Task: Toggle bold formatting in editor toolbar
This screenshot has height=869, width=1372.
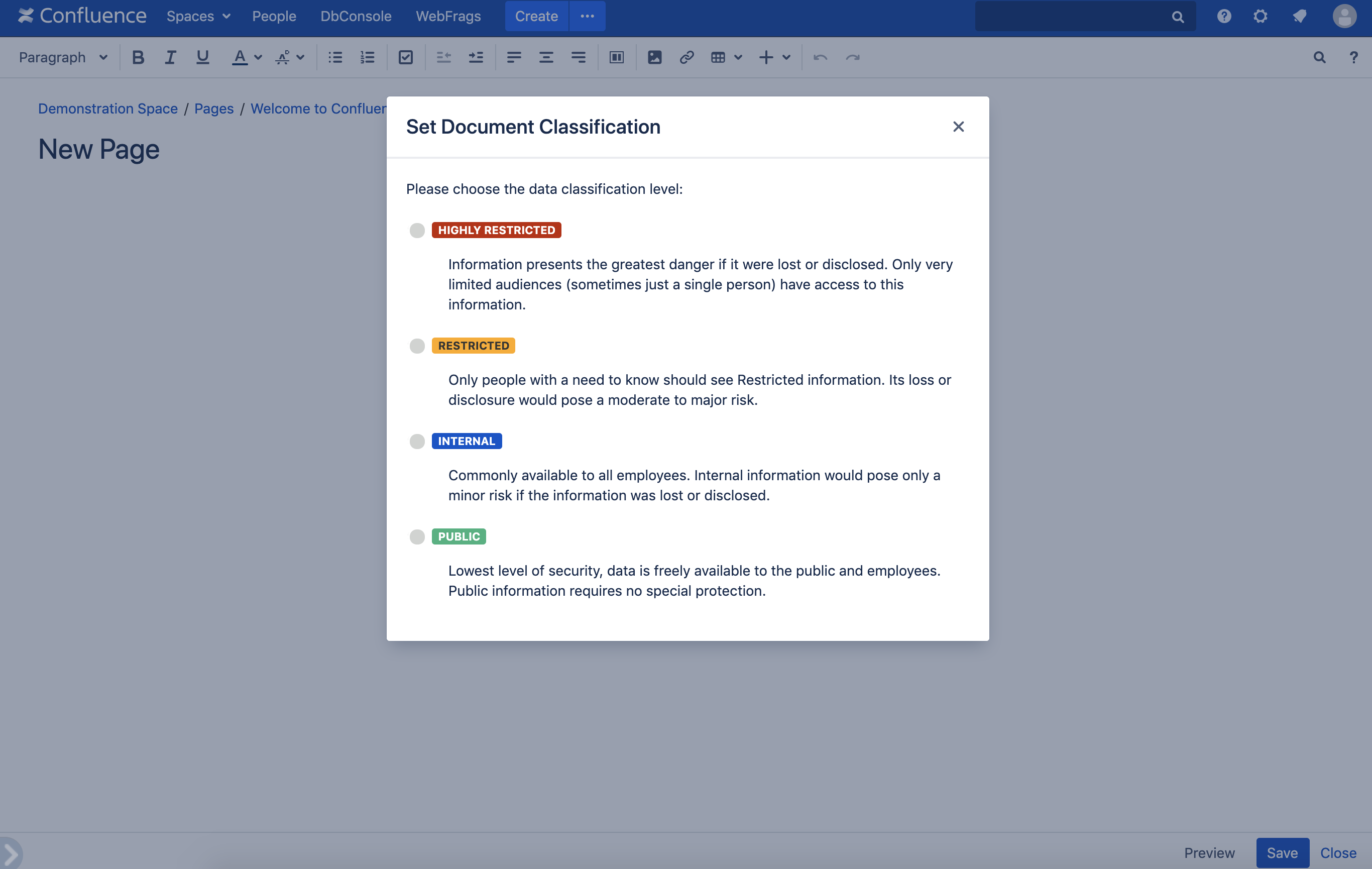Action: (138, 58)
